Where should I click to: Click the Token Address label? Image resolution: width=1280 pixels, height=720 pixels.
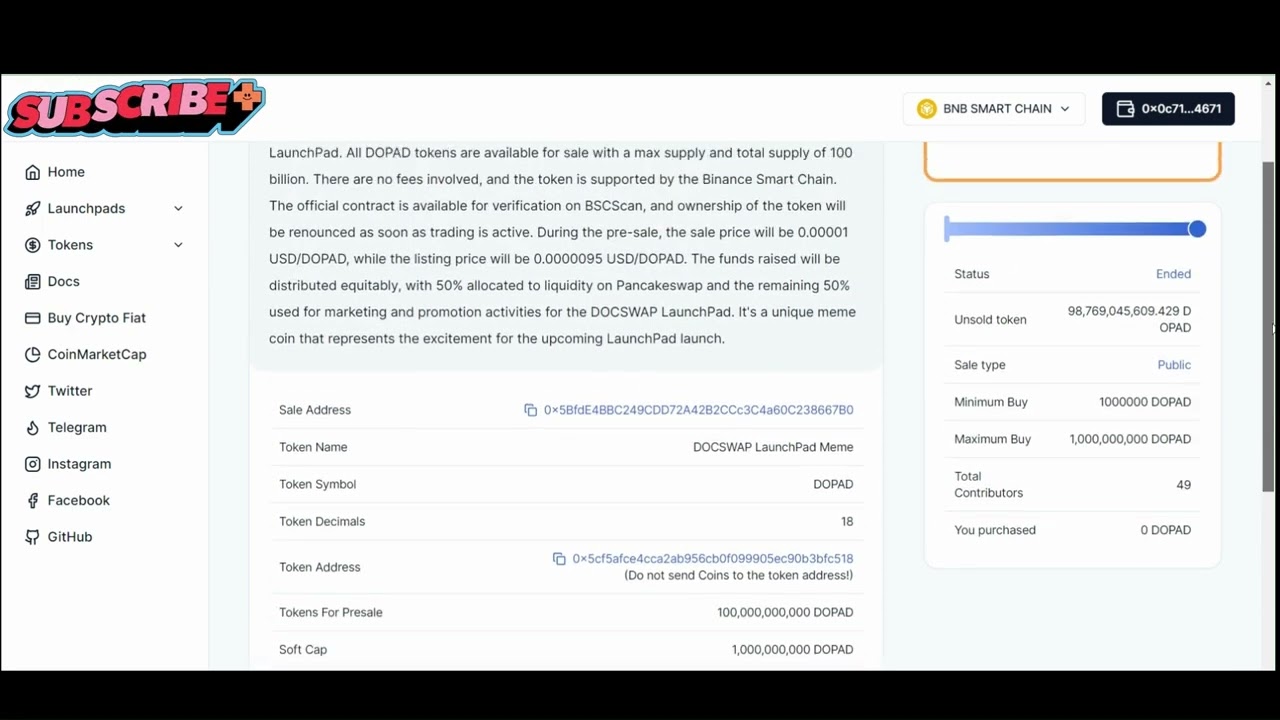[x=320, y=567]
